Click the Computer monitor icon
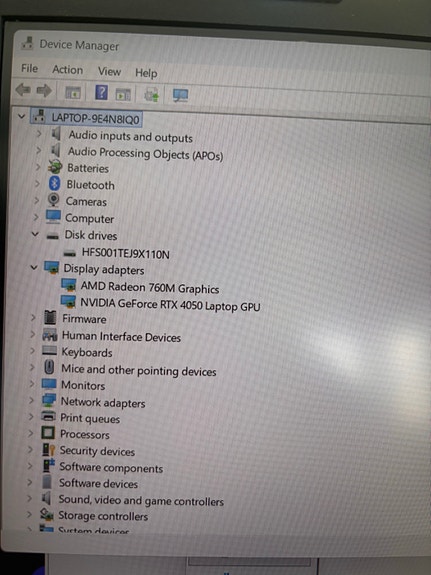 pyautogui.click(x=53, y=217)
